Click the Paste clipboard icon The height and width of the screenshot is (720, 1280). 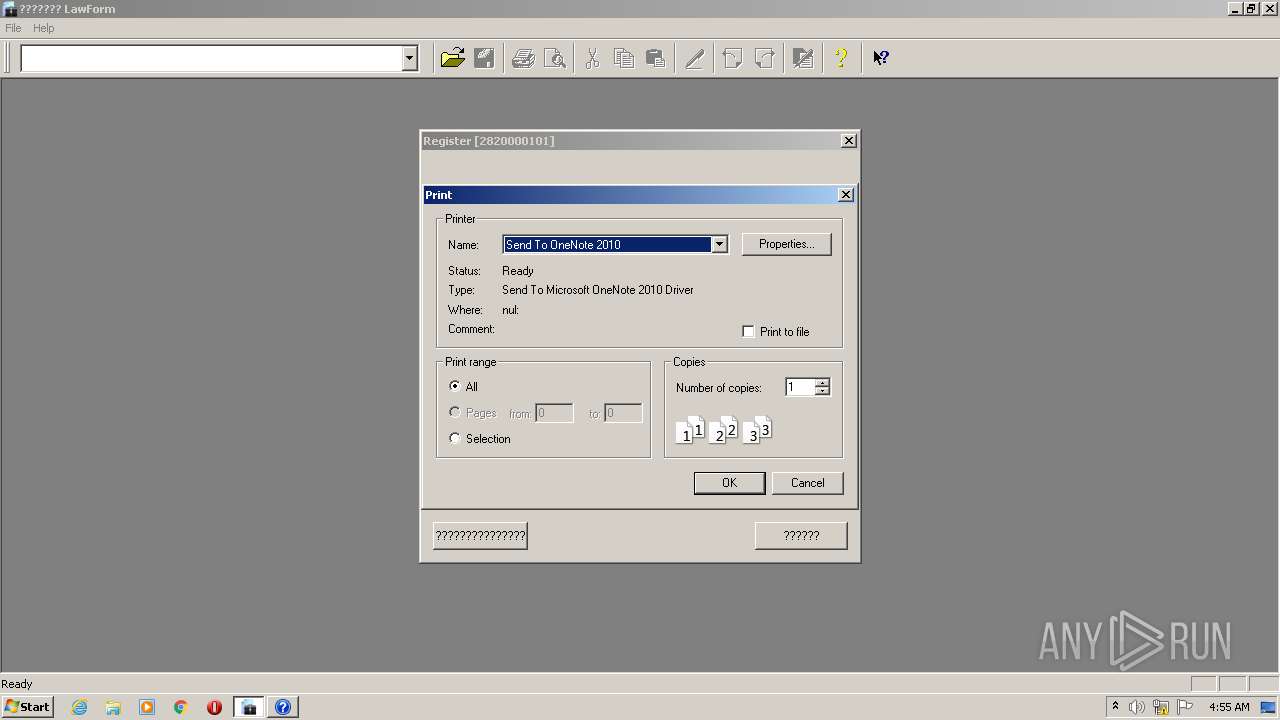click(x=656, y=58)
